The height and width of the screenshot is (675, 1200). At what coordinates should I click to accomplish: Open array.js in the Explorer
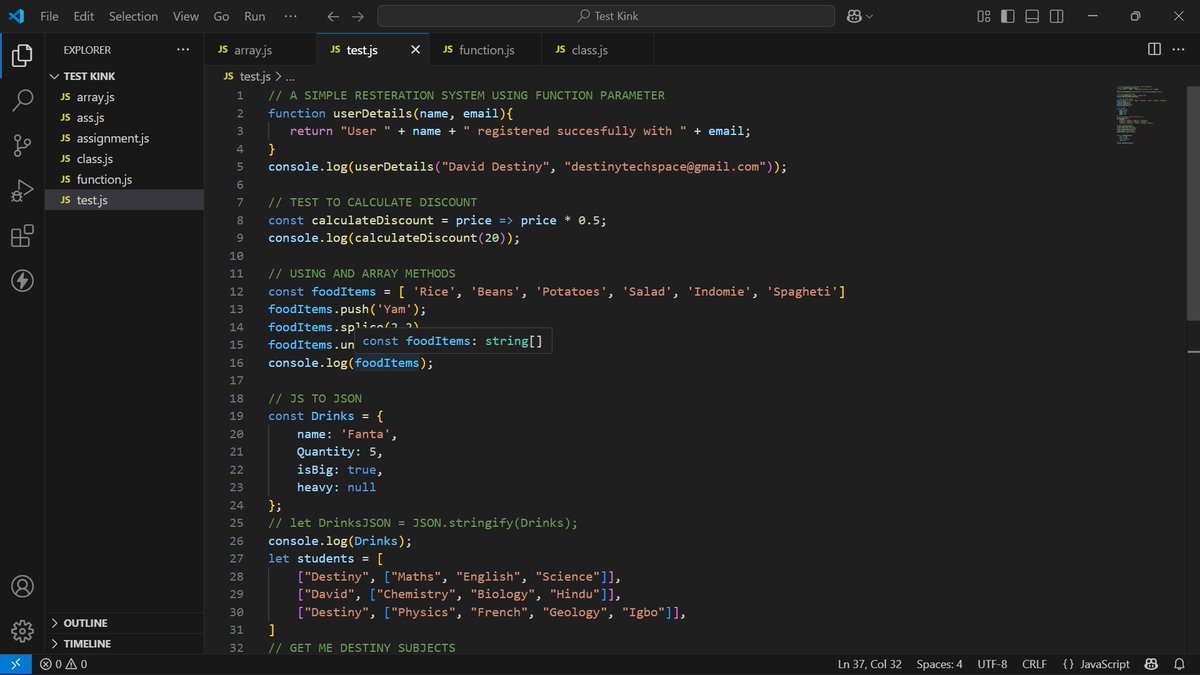[x=123, y=97]
